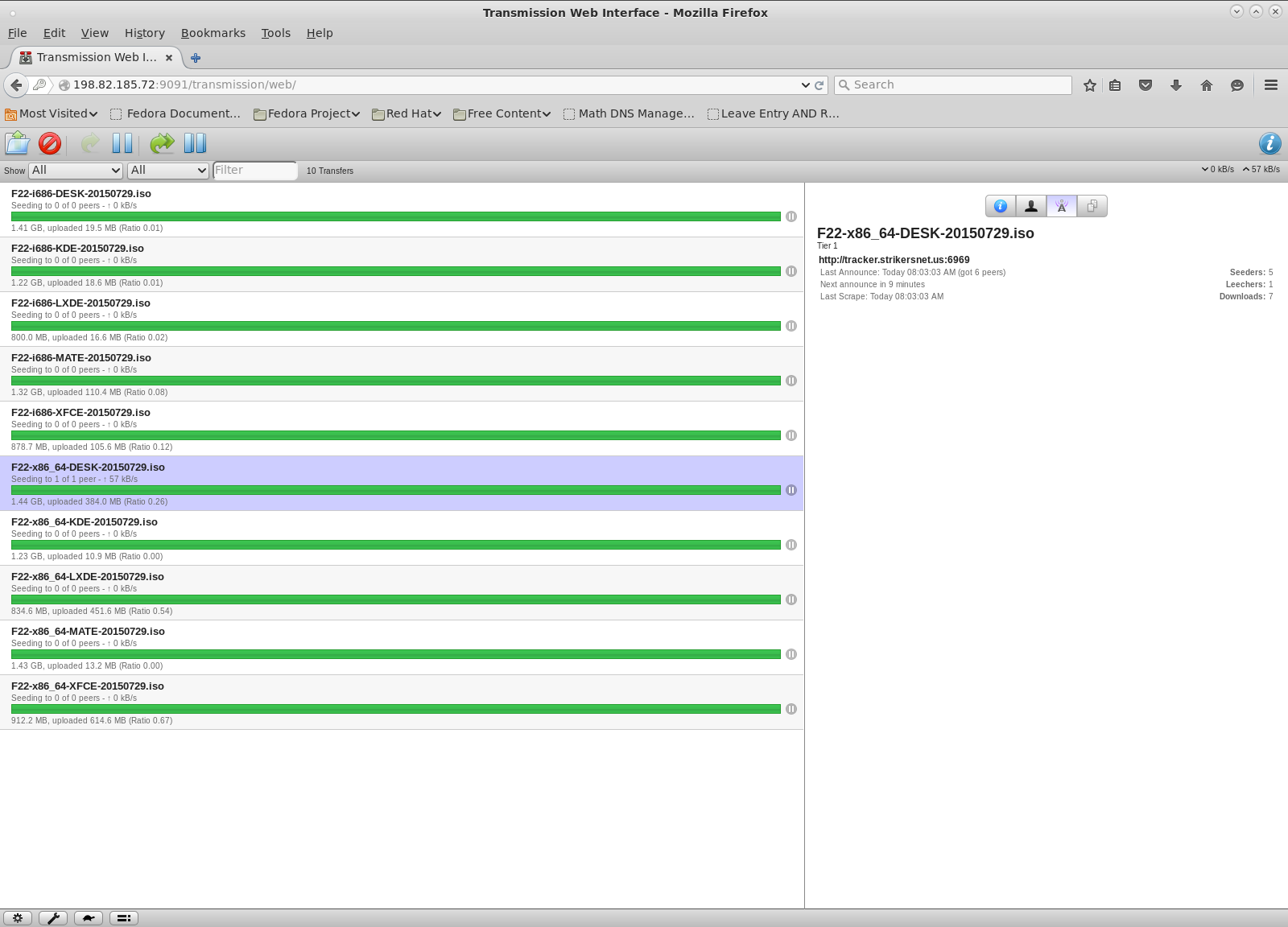Expand the Free Content bookmark folder
Screen dimensions: 1288x927
click(502, 113)
